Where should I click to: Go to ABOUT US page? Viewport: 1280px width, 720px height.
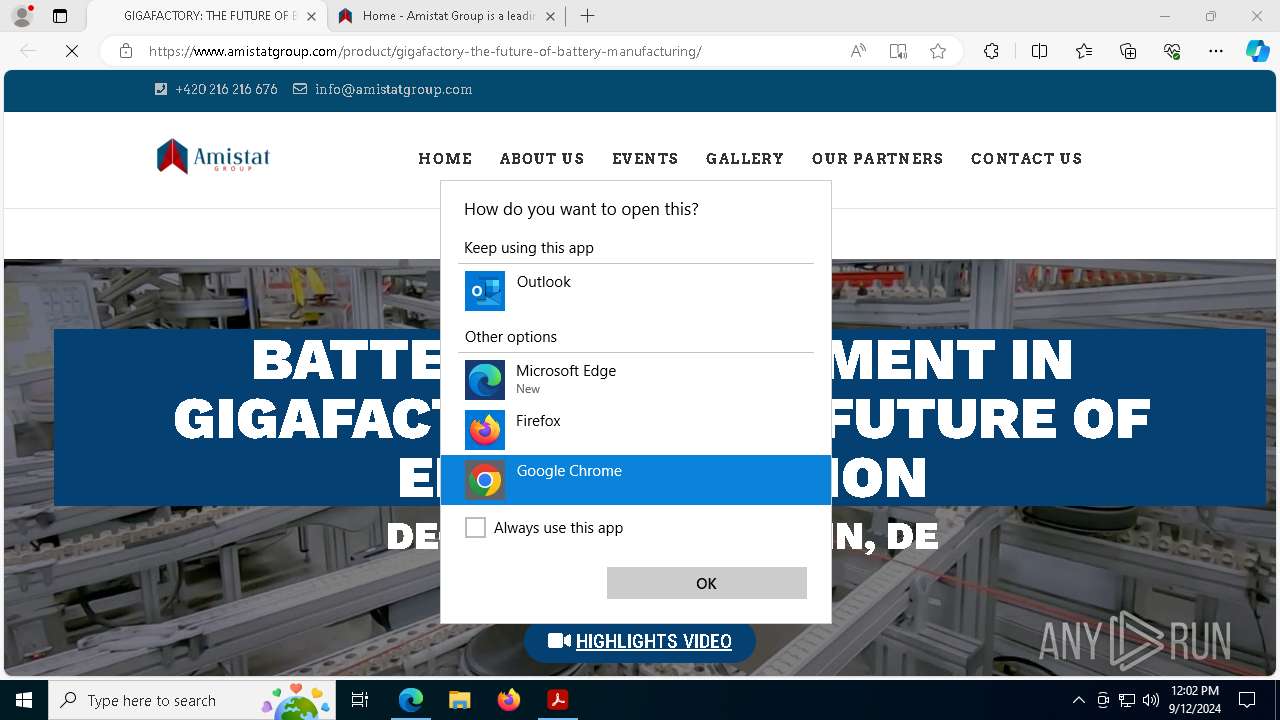542,159
